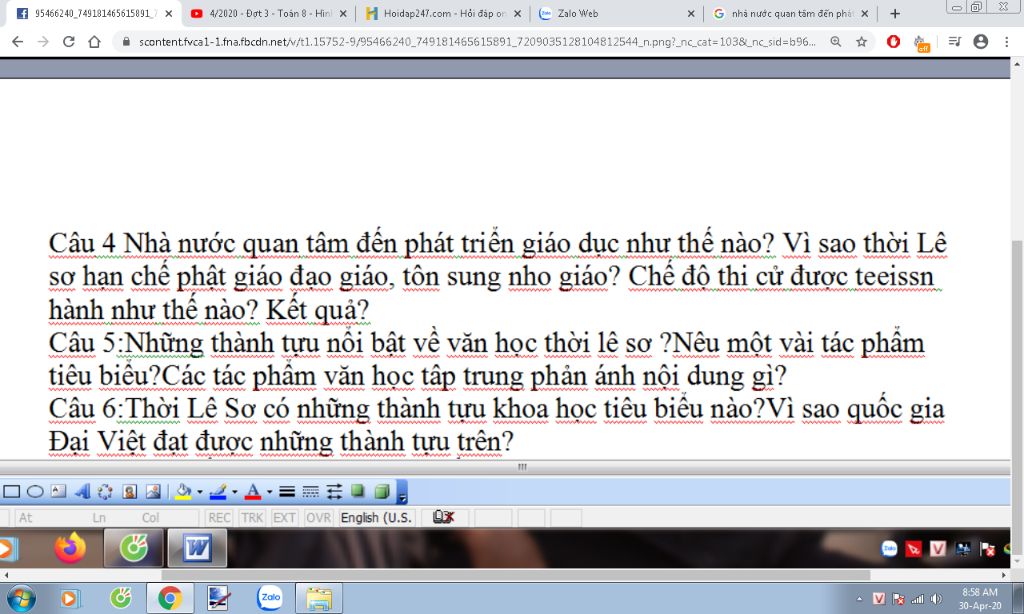Image resolution: width=1024 pixels, height=614 pixels.
Task: Open the Insert Clip Art tool
Action: point(129,491)
